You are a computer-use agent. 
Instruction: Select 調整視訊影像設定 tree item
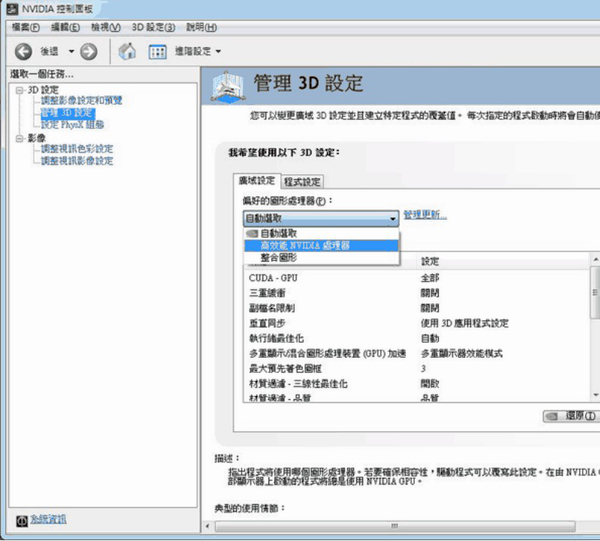click(x=77, y=161)
